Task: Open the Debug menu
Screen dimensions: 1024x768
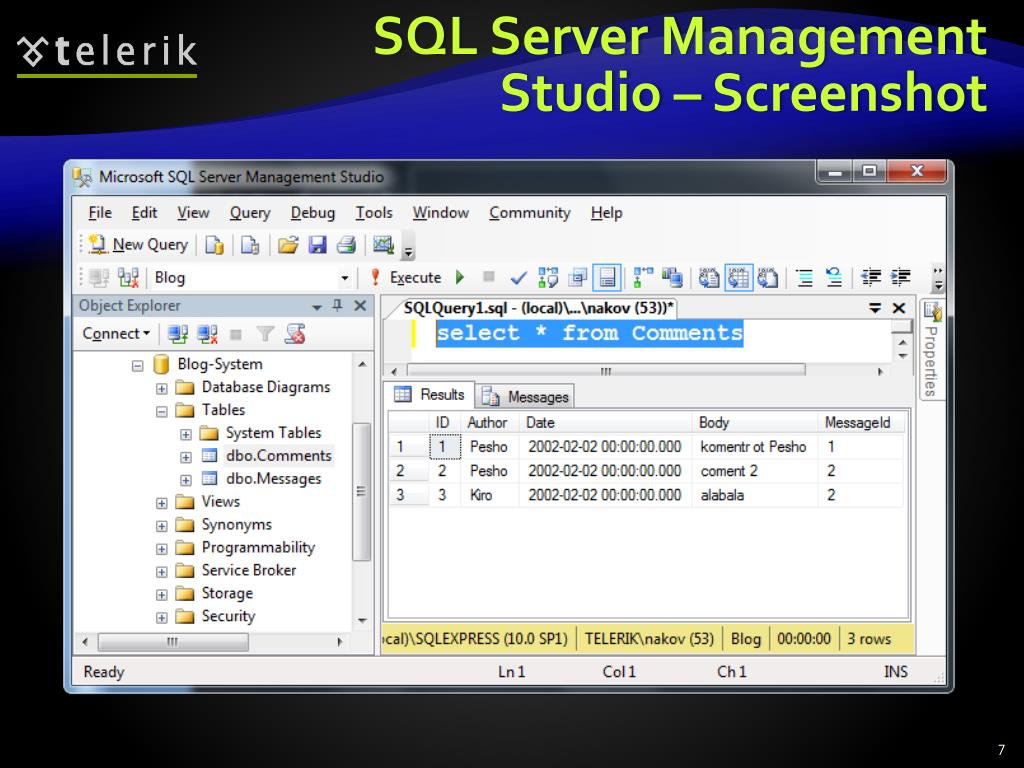Action: tap(313, 213)
